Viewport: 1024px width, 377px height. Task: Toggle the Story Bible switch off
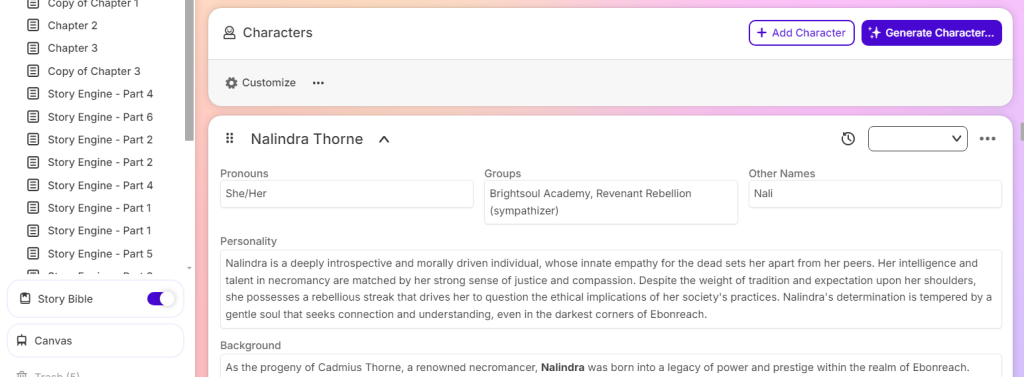pyautogui.click(x=161, y=299)
